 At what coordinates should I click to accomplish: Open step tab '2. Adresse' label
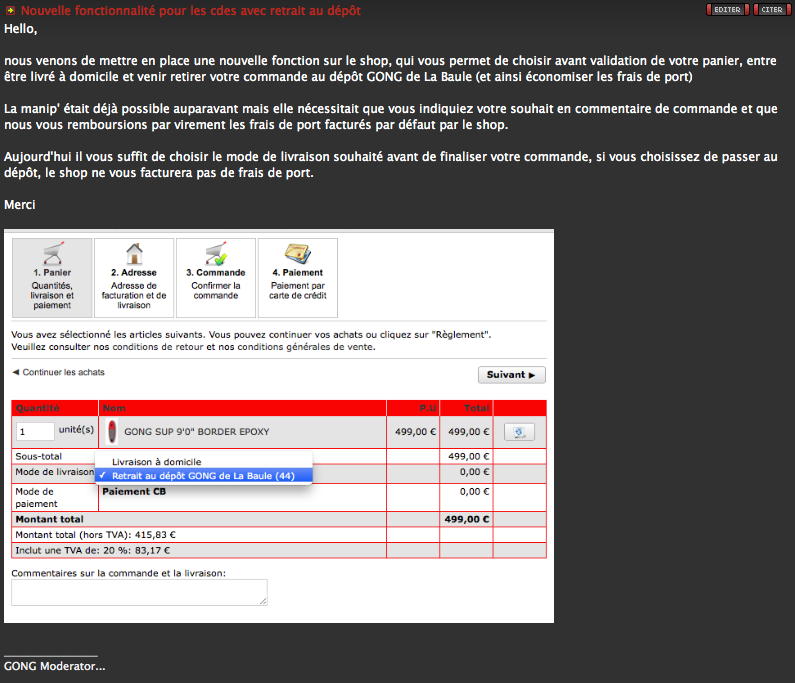[x=134, y=272]
